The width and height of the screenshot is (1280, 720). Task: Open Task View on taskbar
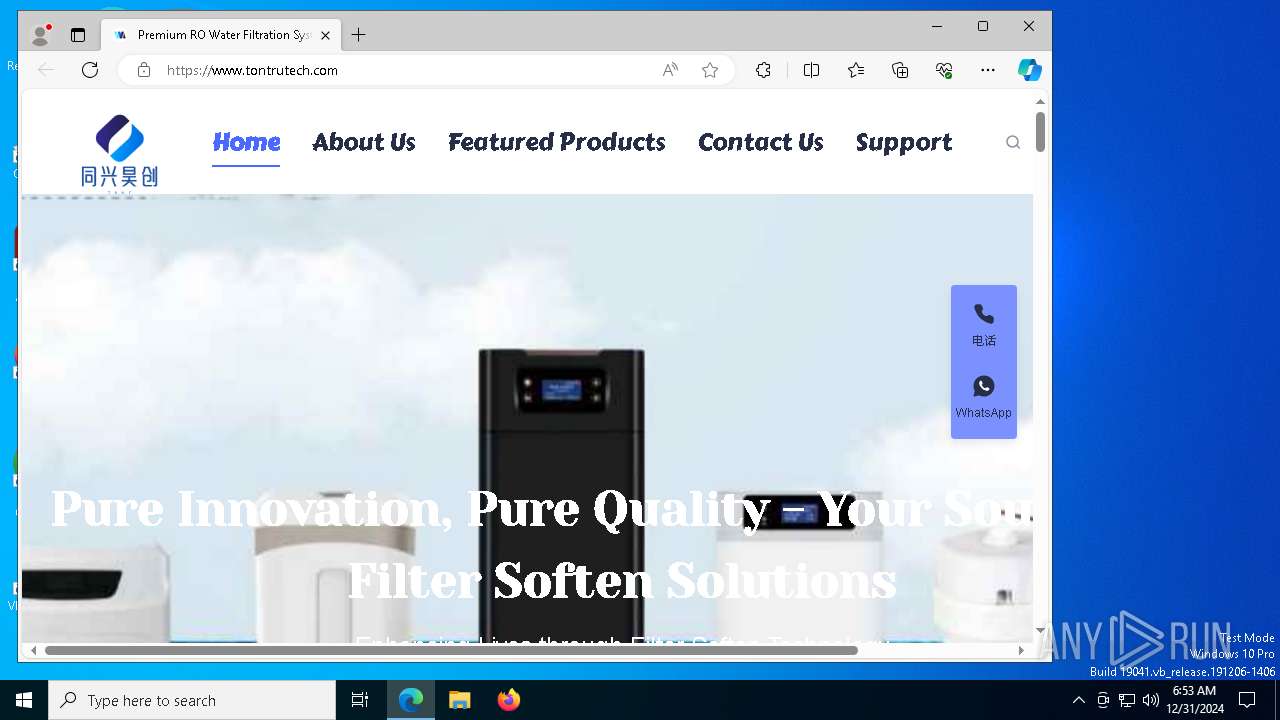coord(360,700)
